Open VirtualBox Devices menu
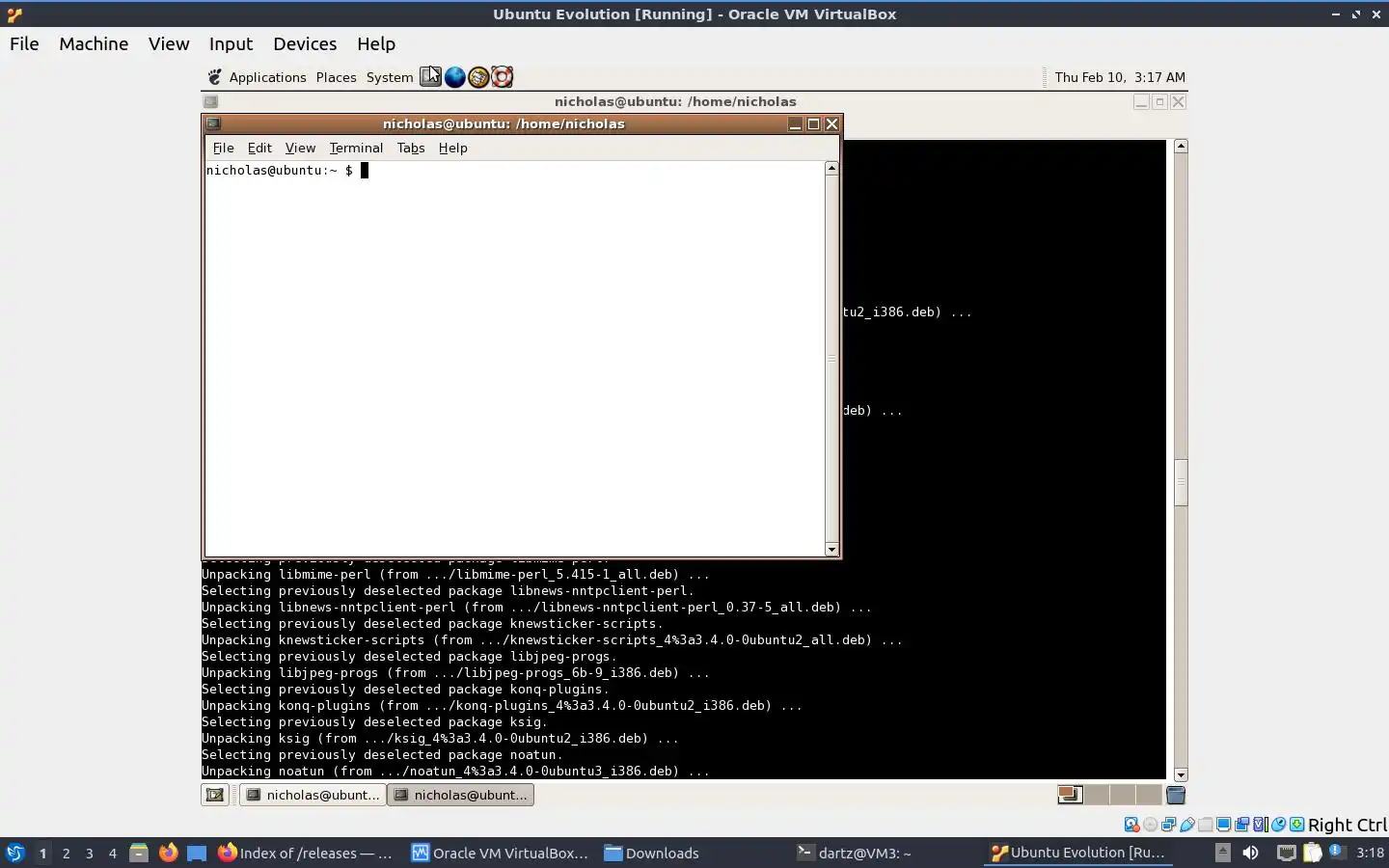1389x868 pixels. click(305, 43)
